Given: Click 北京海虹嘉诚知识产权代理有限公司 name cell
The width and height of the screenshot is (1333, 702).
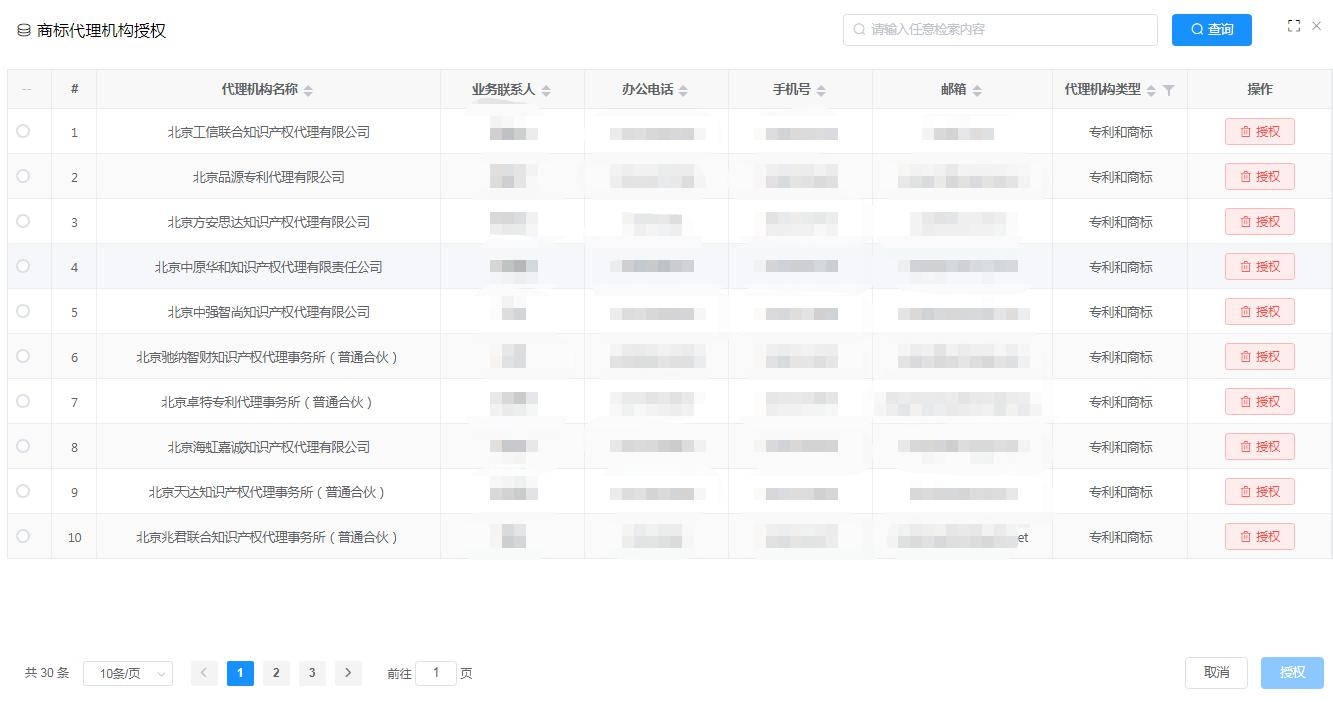Looking at the screenshot, I should point(269,447).
